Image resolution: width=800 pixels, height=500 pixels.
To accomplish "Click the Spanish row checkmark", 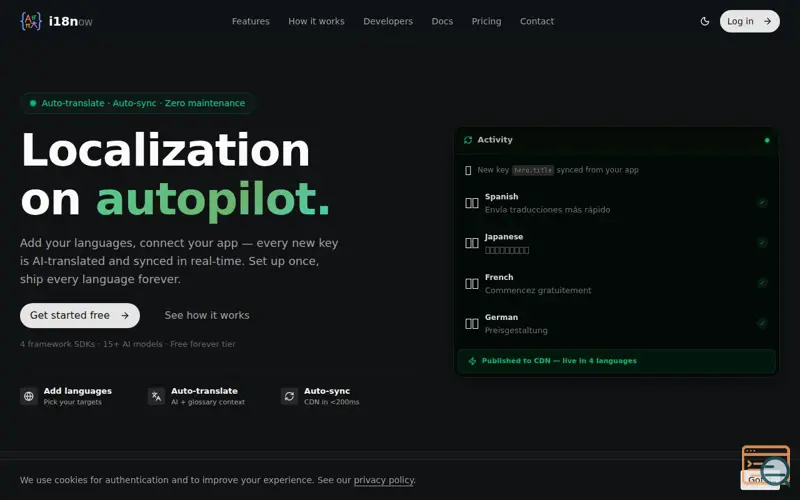I will (762, 203).
